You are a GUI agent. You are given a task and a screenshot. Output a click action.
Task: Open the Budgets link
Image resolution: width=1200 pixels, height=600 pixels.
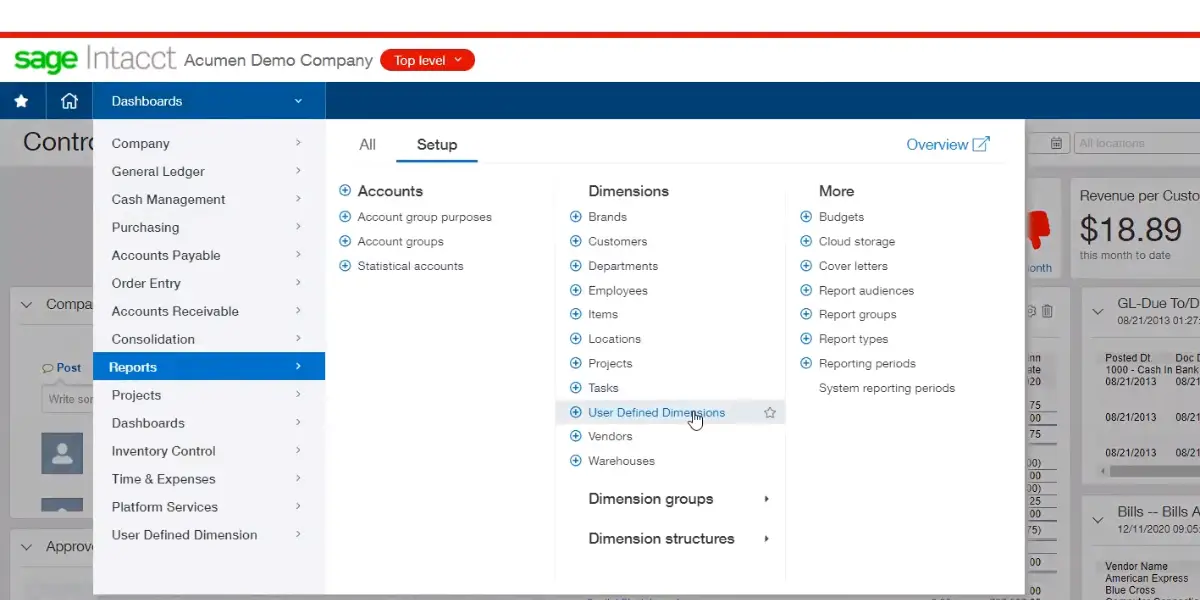pos(841,217)
